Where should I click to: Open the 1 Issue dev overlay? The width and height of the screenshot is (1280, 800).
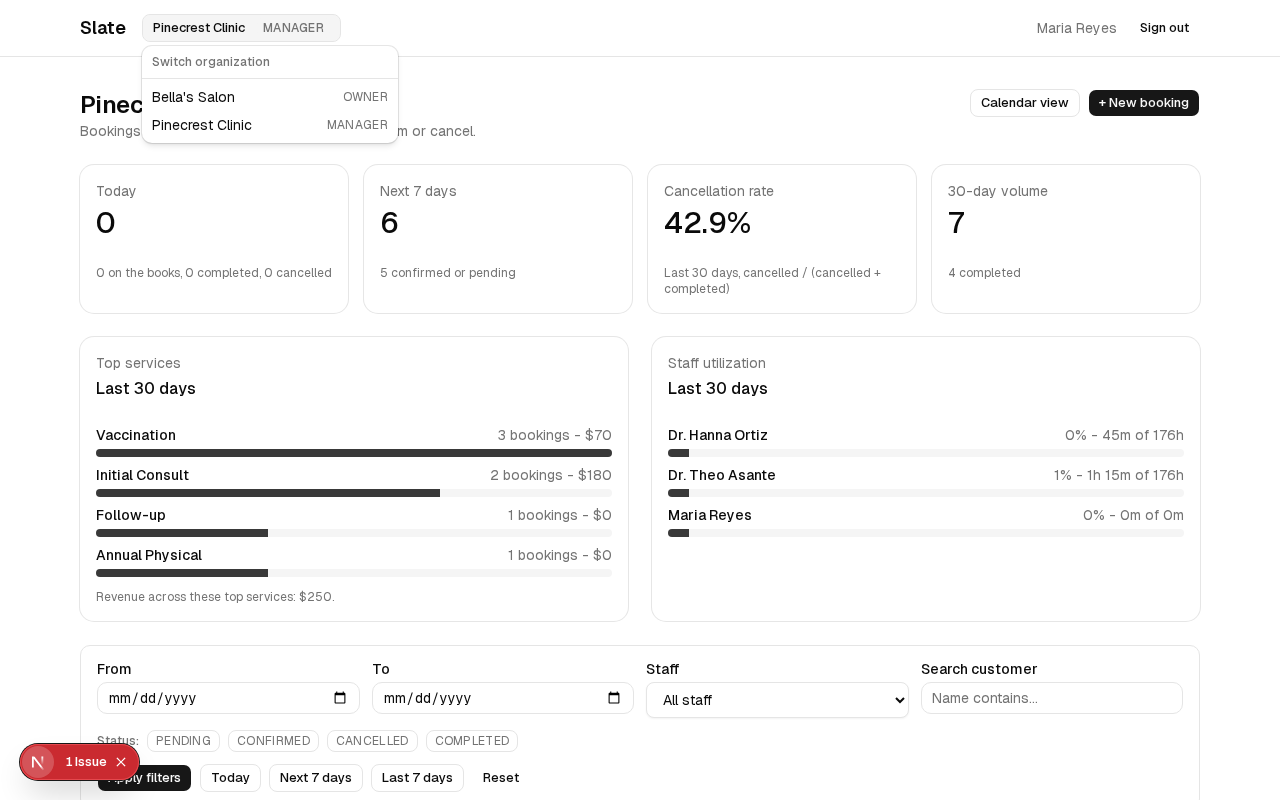click(86, 762)
